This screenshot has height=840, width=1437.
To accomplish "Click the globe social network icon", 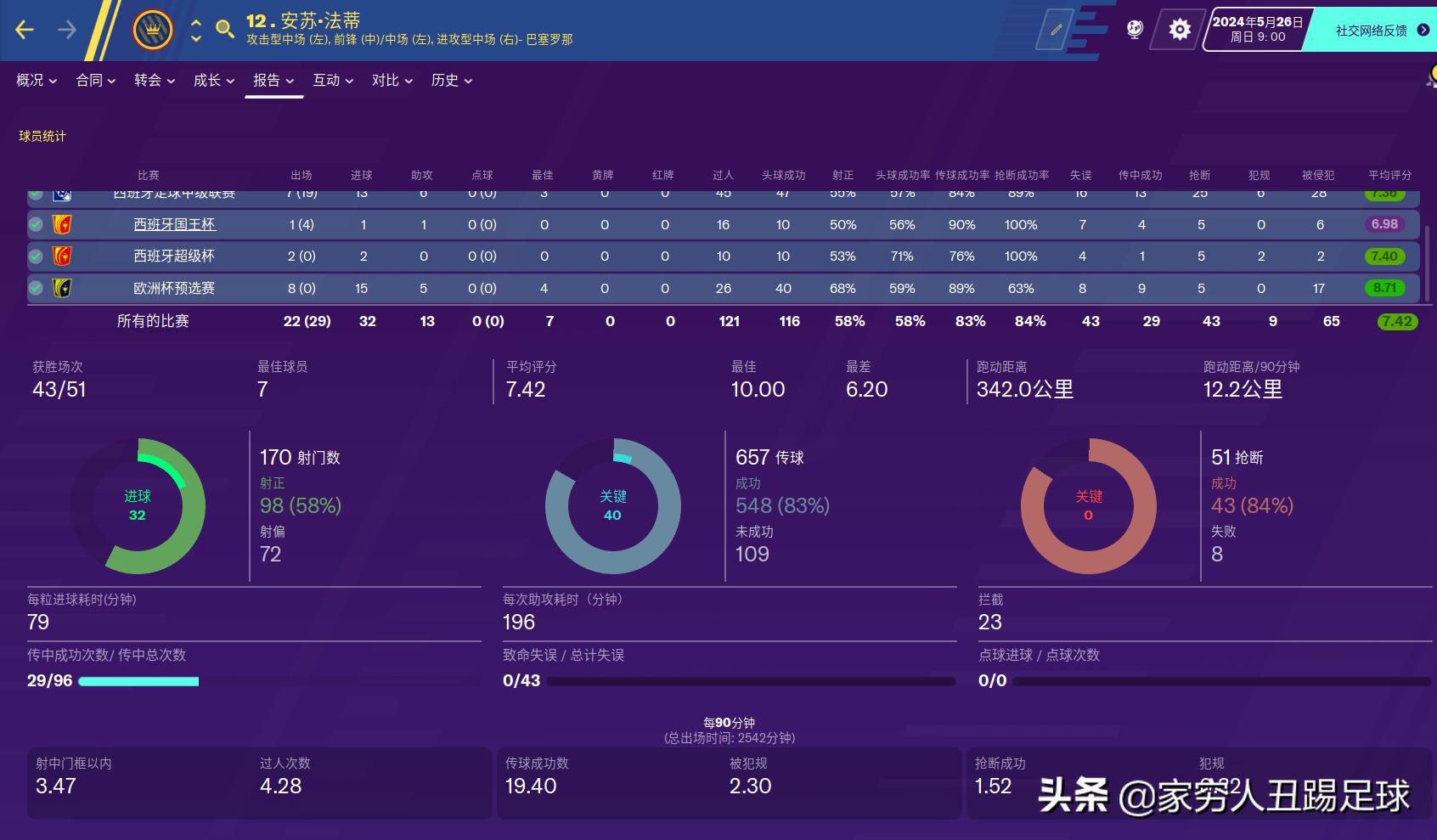I will pyautogui.click(x=1136, y=28).
